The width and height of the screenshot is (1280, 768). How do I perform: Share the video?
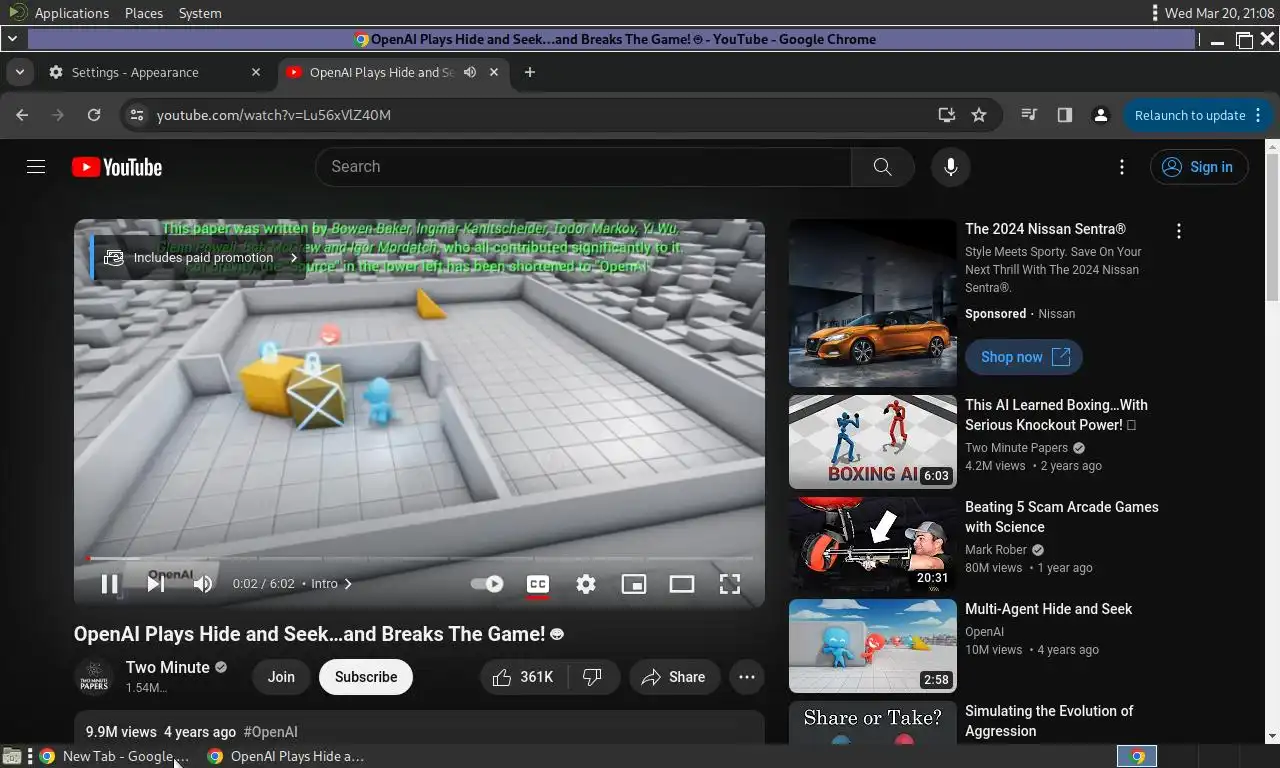click(675, 677)
